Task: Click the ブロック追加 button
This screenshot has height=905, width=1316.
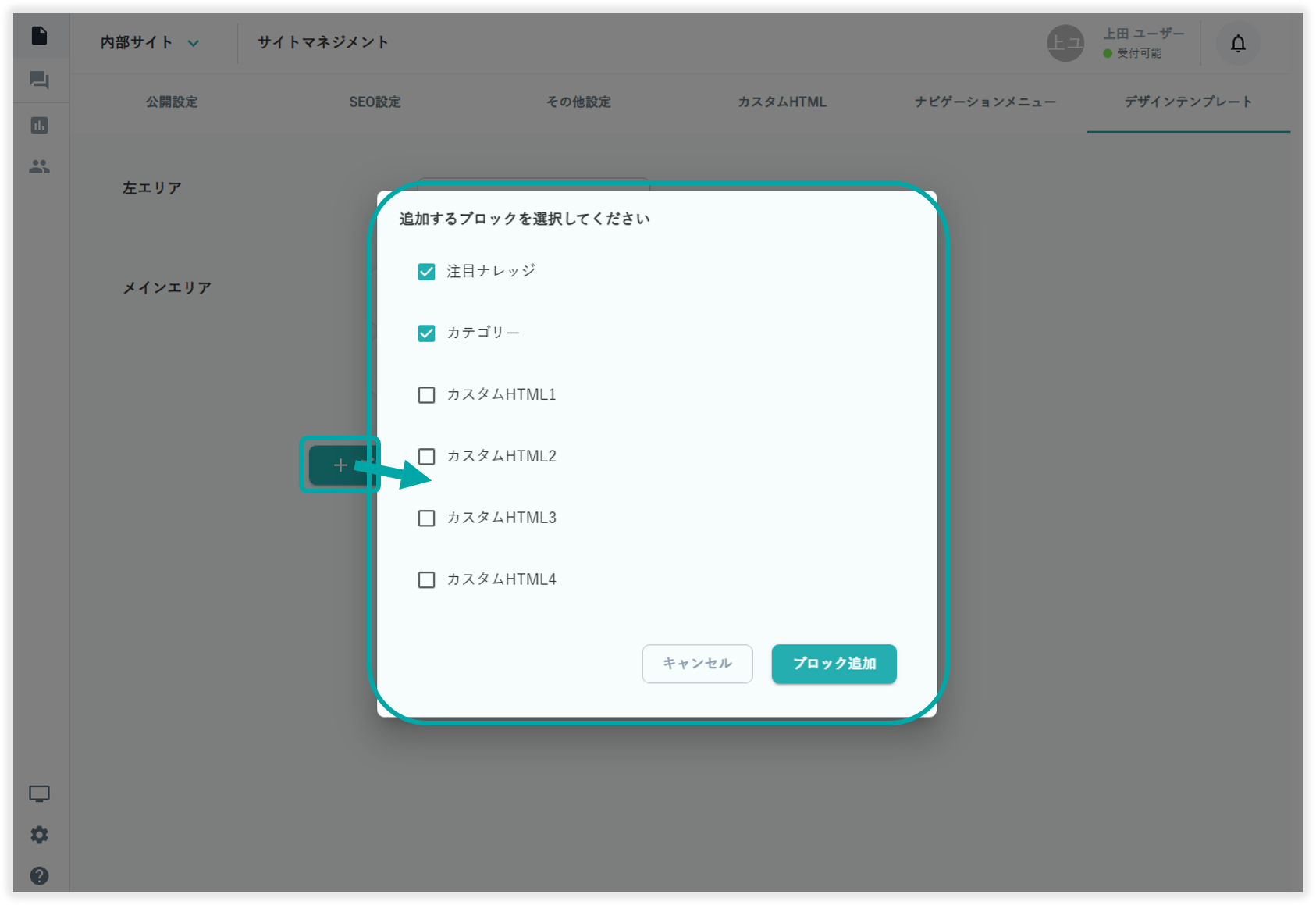Action: 834,664
